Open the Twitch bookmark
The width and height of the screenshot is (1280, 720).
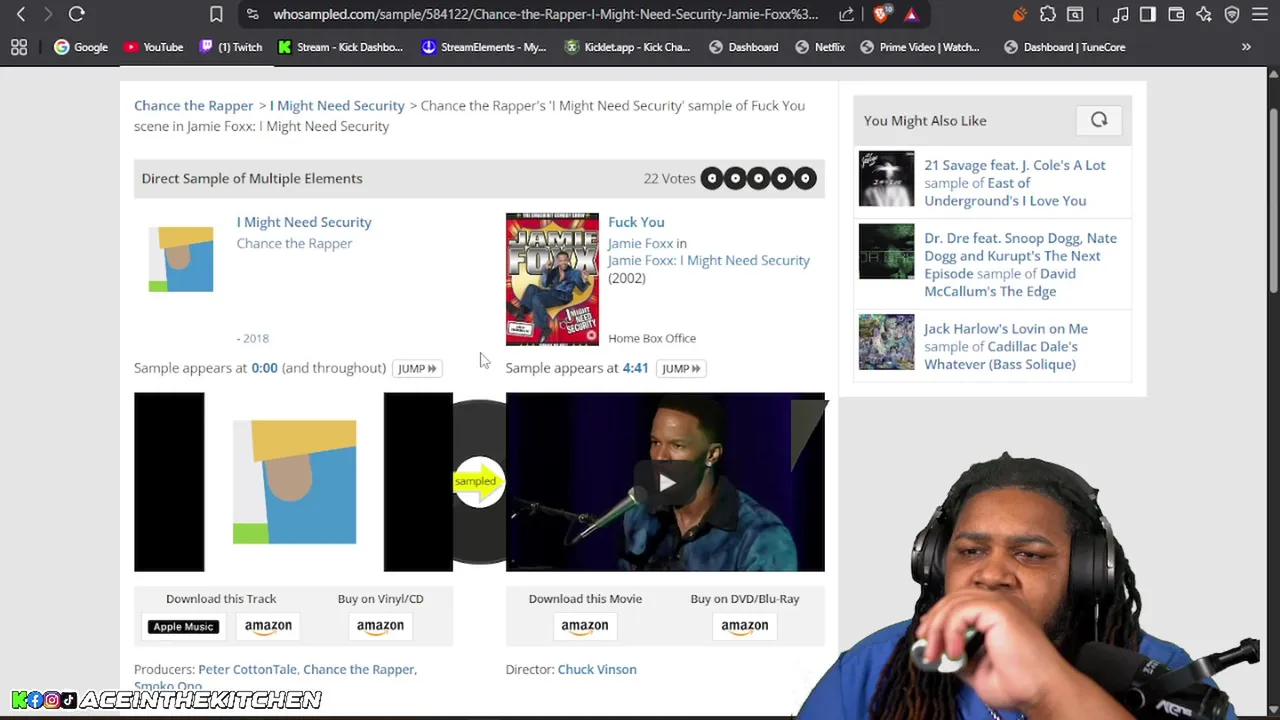231,47
